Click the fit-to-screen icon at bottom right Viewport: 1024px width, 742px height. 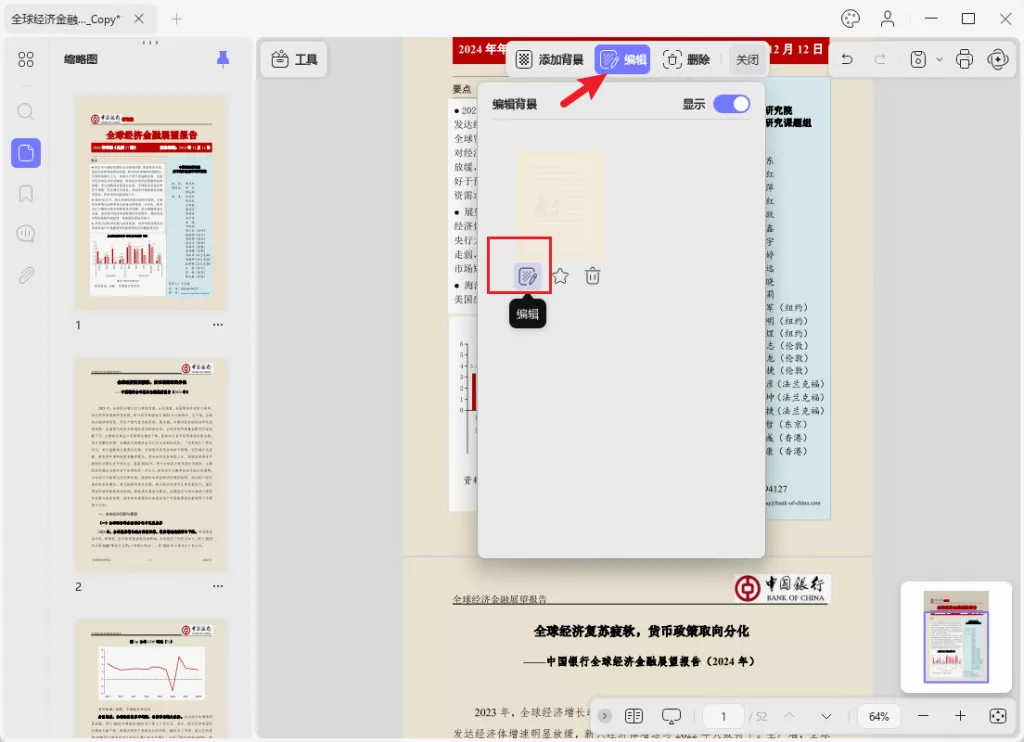[997, 715]
